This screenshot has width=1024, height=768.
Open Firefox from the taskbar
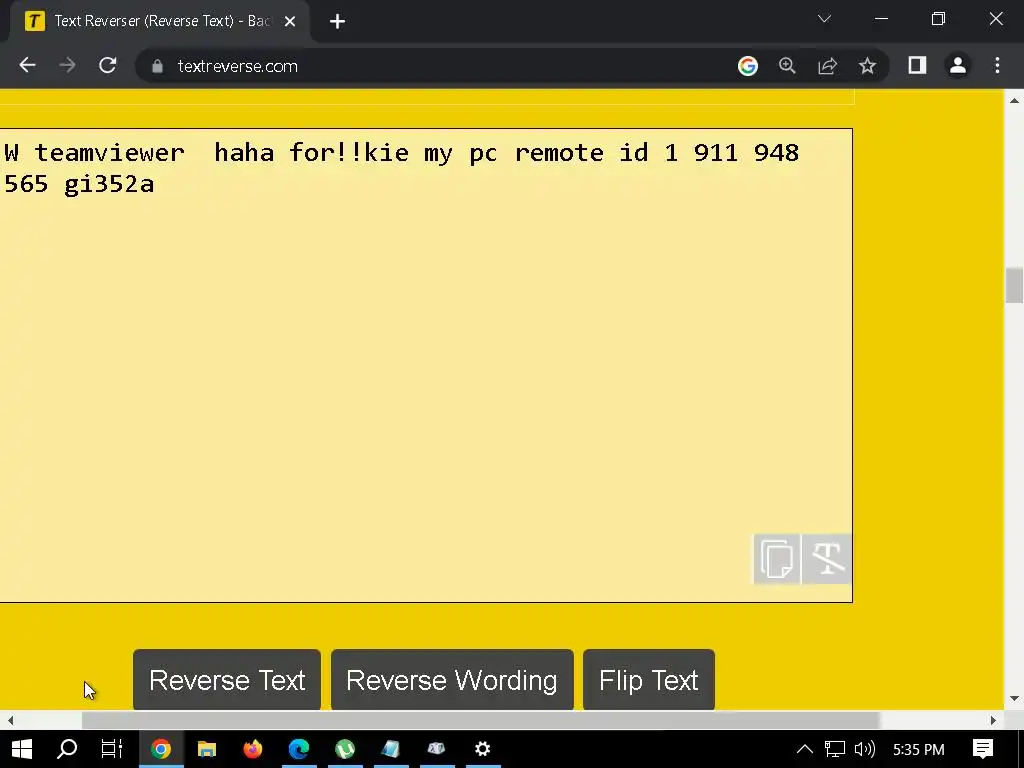click(x=253, y=748)
